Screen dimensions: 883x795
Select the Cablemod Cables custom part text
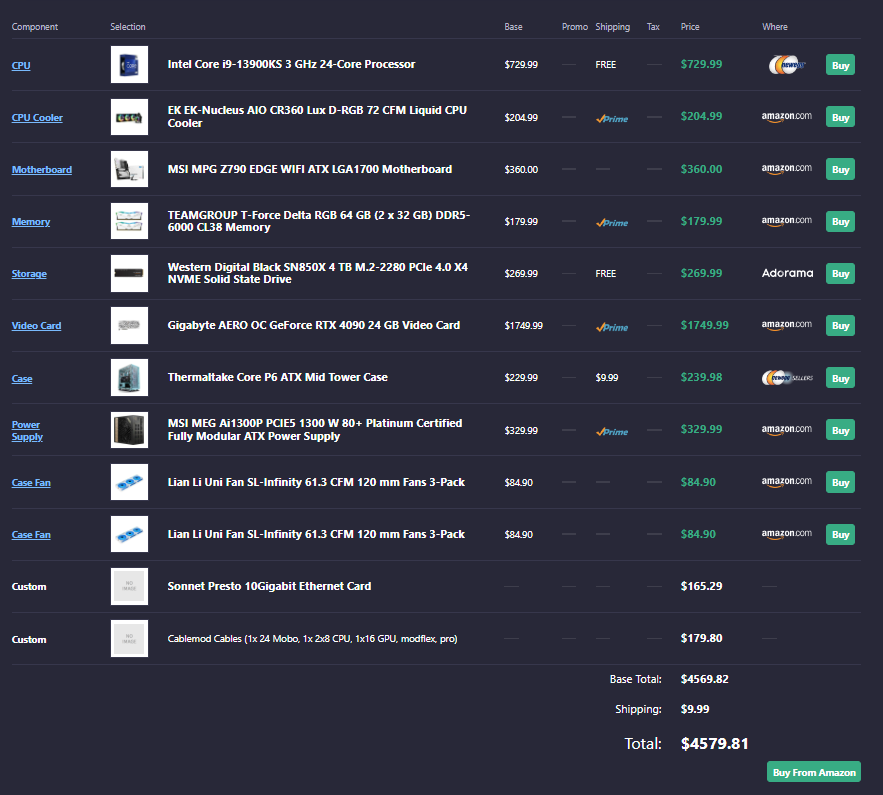(x=313, y=638)
